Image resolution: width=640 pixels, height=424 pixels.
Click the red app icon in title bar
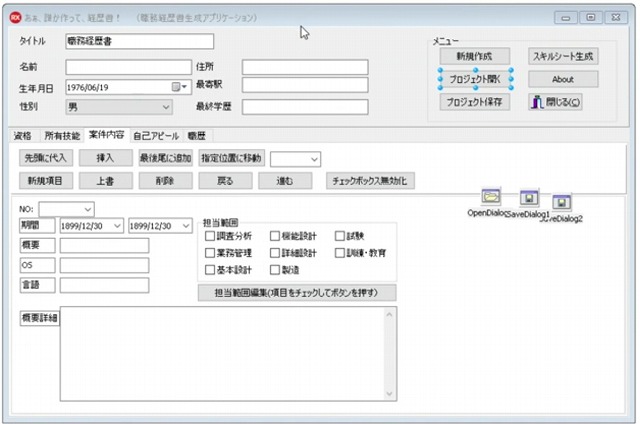click(16, 18)
